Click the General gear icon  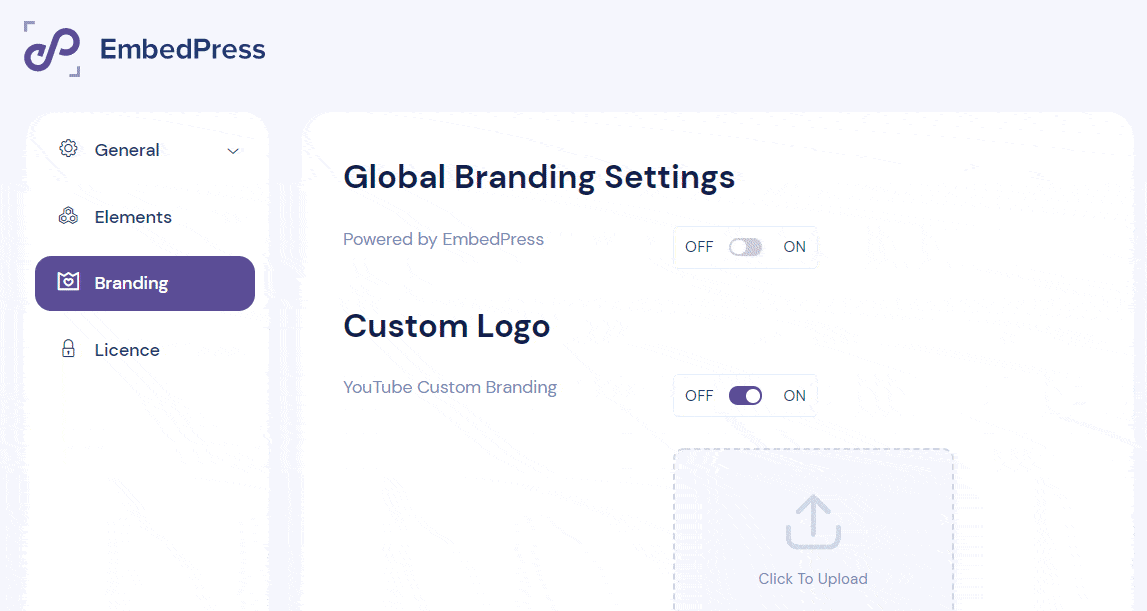pyautogui.click(x=68, y=149)
